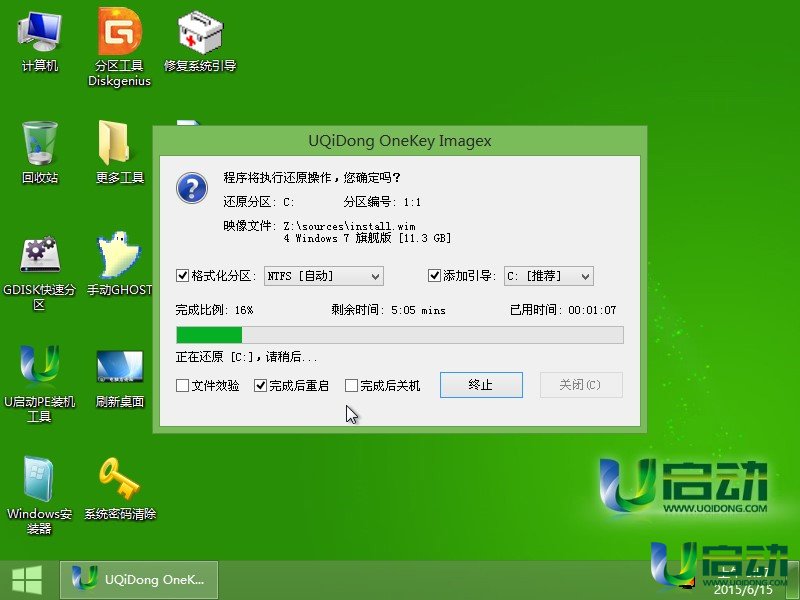Image resolution: width=800 pixels, height=600 pixels.
Task: Click the blue question mark dialog icon
Action: (192, 188)
